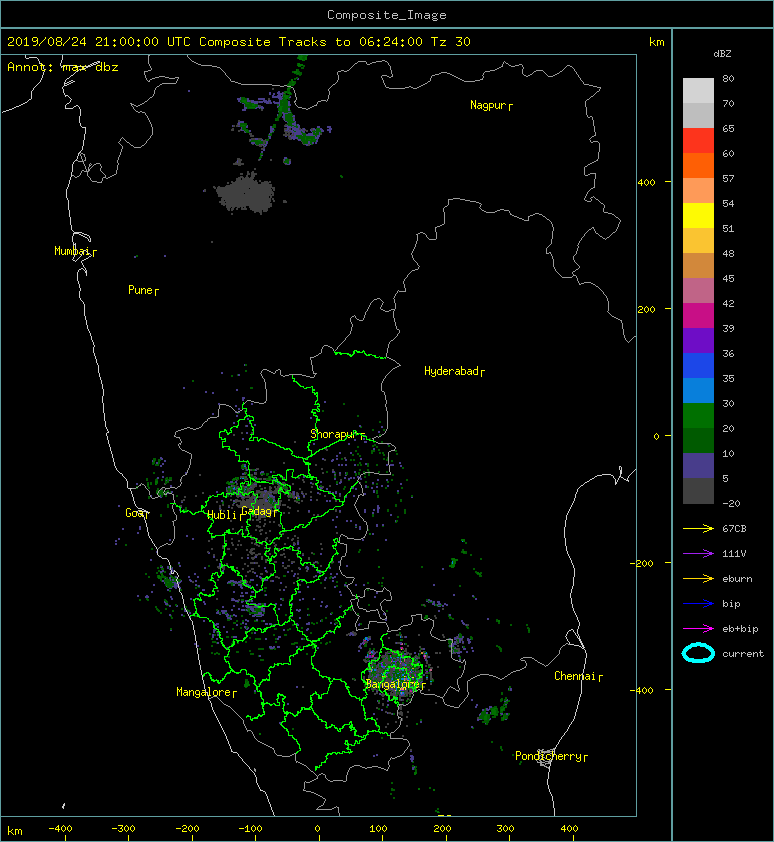774x842 pixels.
Task: Click the magenta eb+bip arrow in the legend
Action: pyautogui.click(x=698, y=628)
